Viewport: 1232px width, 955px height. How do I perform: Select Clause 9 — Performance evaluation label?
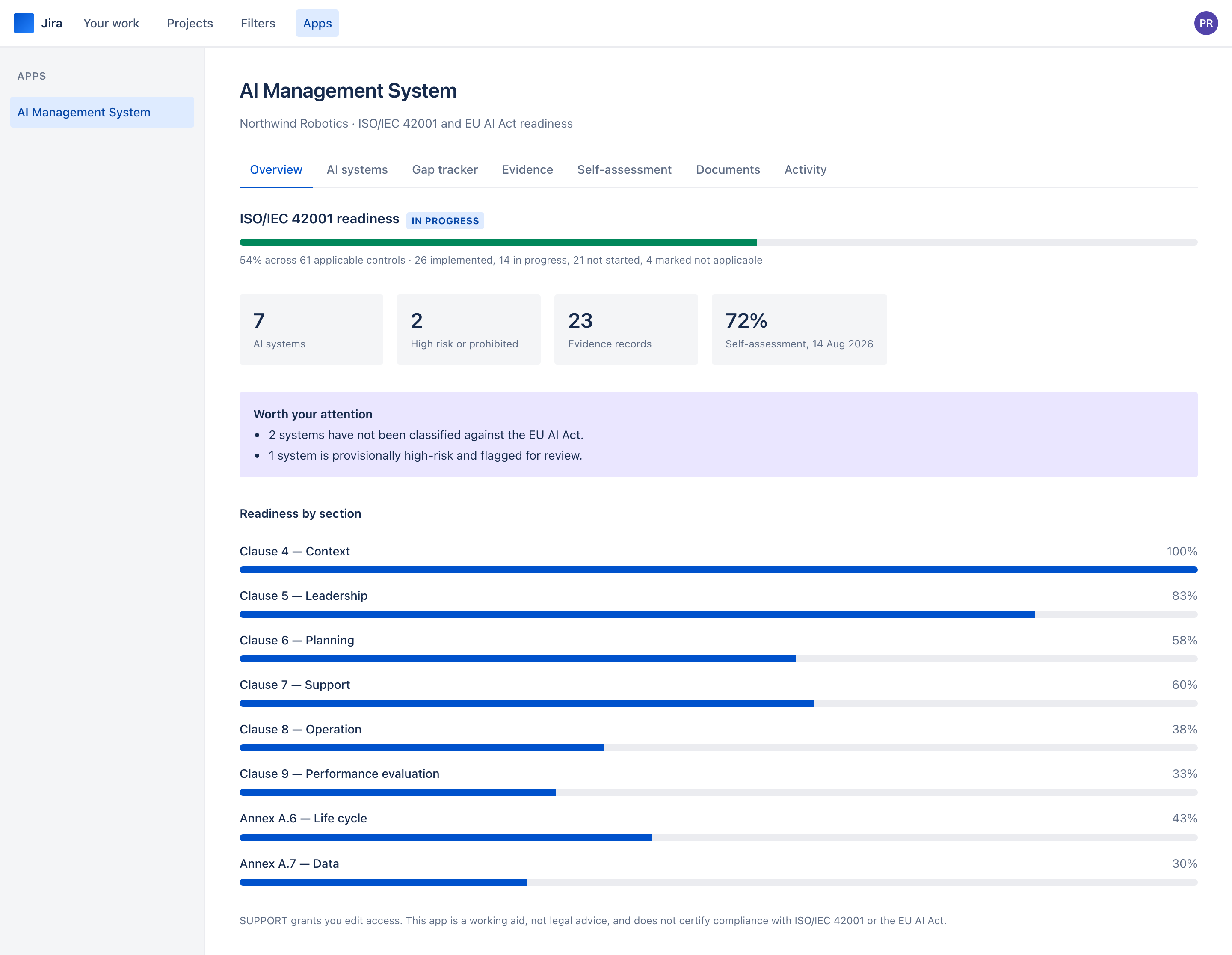[340, 774]
